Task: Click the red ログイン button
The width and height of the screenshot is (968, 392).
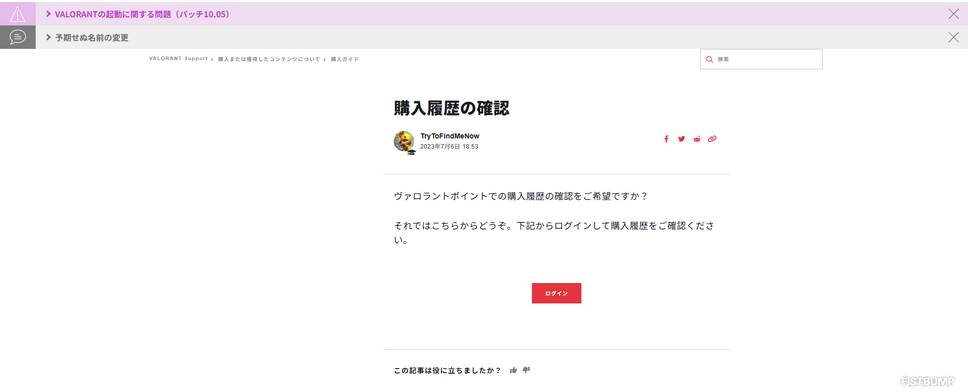Action: tap(556, 293)
